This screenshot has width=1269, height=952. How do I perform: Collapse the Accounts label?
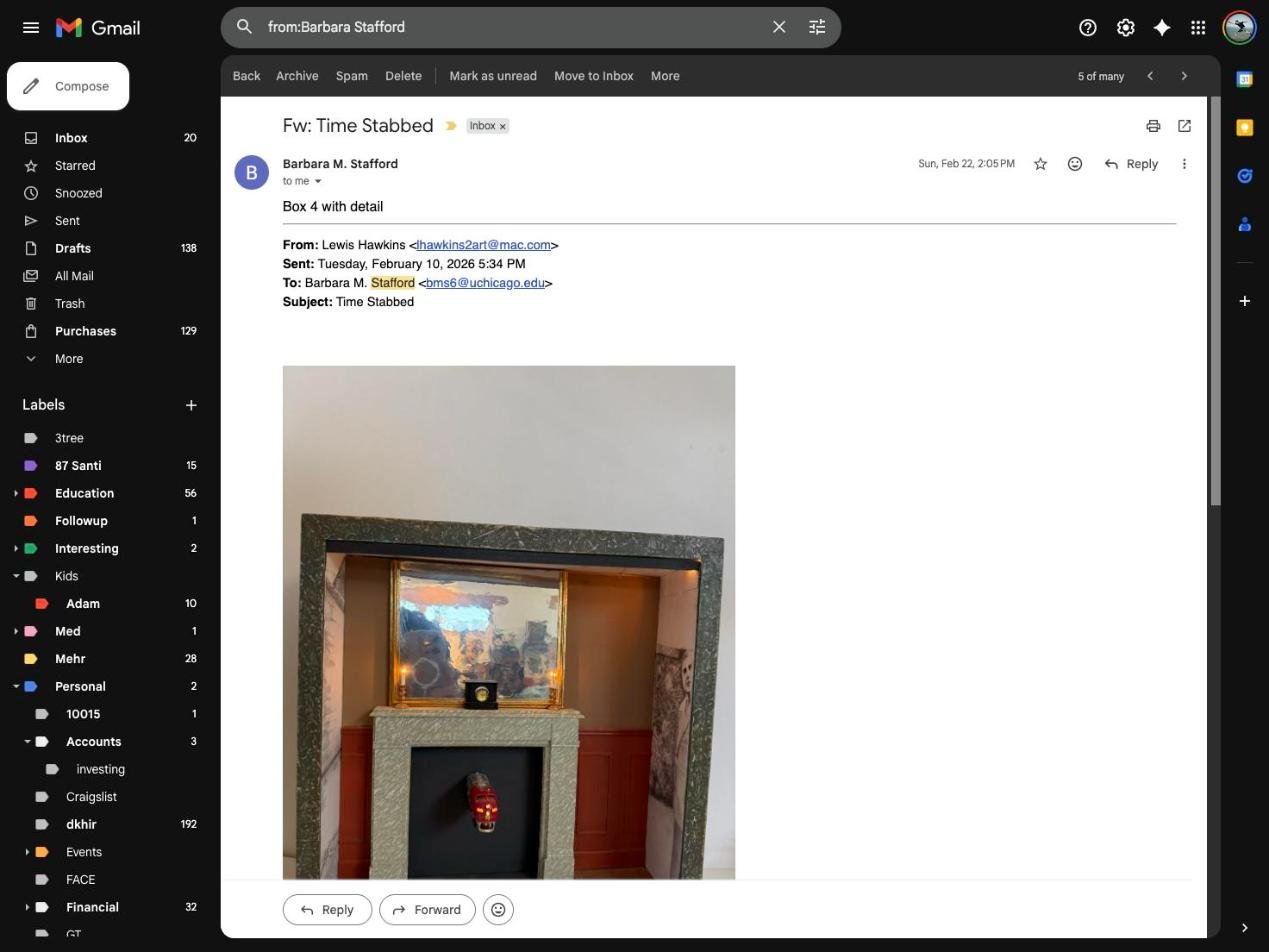coord(27,742)
